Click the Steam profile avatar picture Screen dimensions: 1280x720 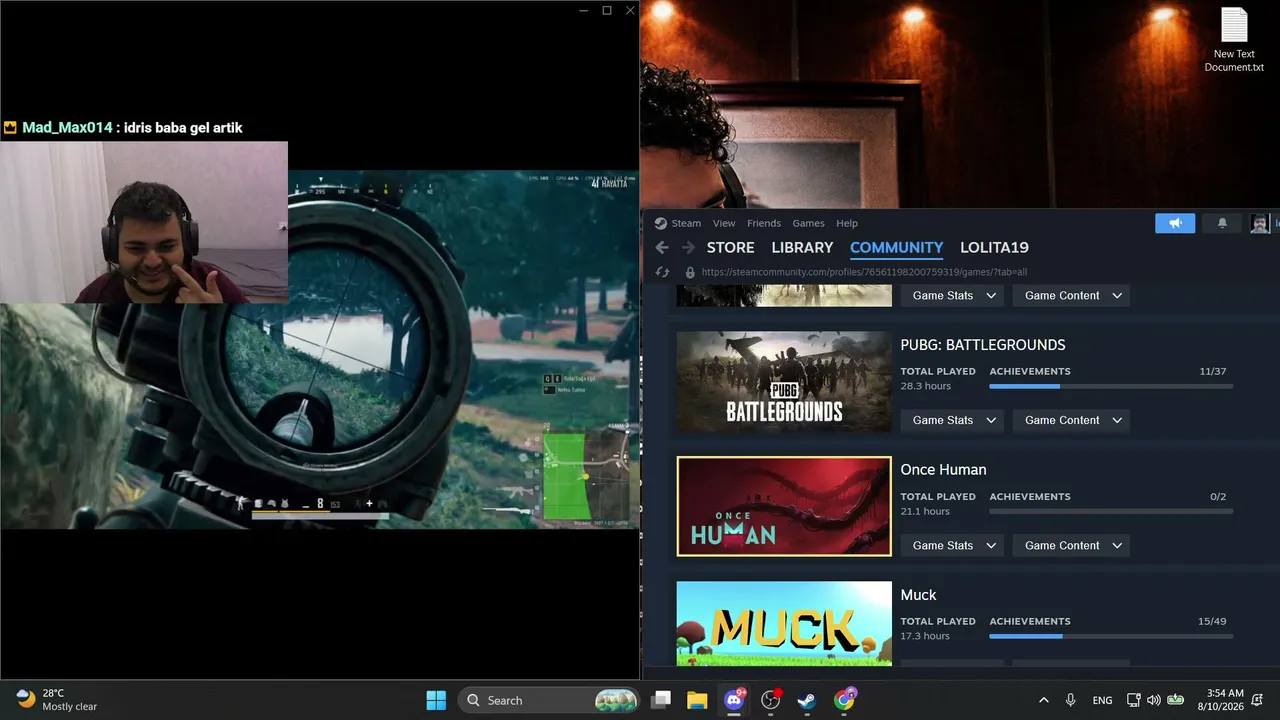[1259, 223]
